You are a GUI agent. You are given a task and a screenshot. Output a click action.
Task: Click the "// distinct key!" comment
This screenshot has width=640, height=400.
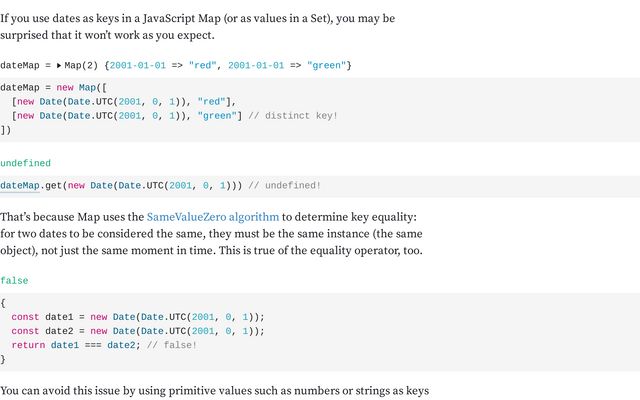point(293,116)
